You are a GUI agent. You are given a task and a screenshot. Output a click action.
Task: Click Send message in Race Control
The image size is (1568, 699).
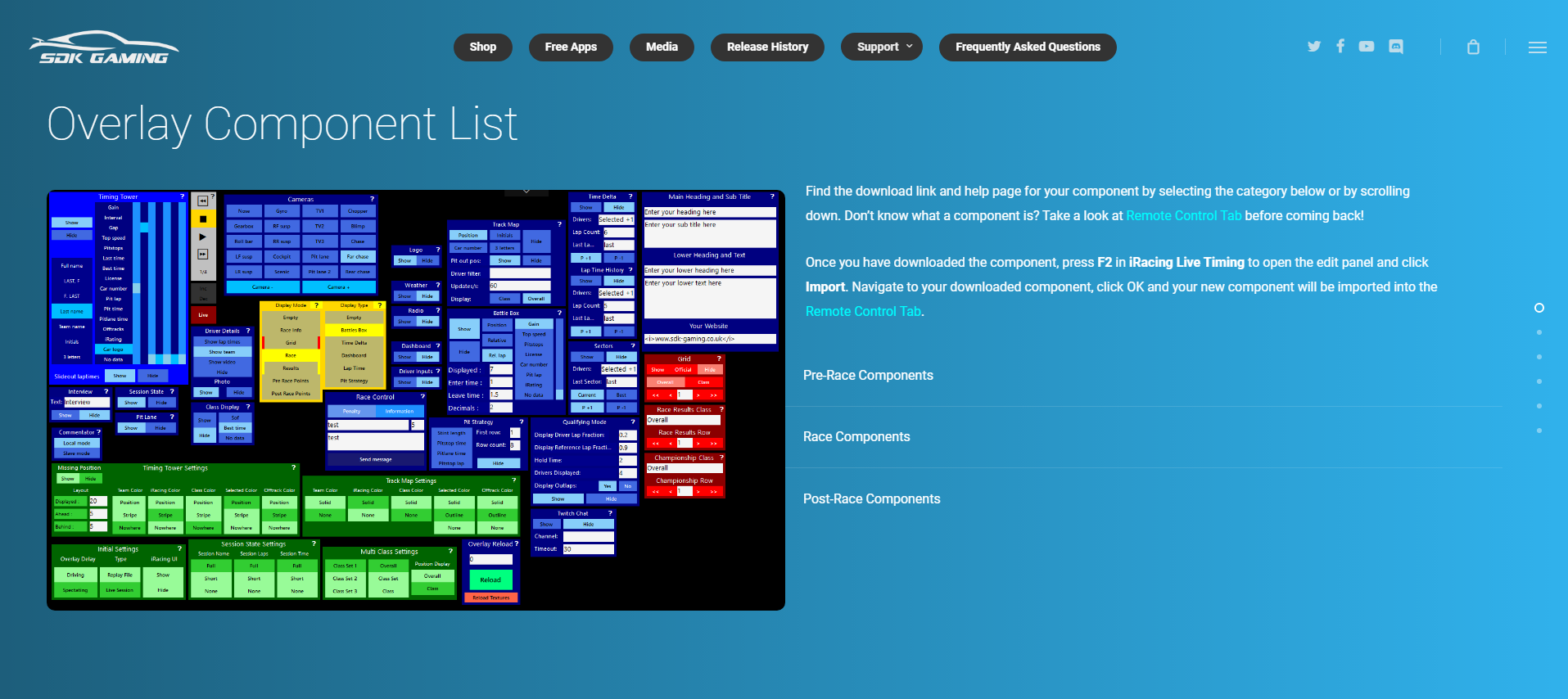tap(376, 460)
